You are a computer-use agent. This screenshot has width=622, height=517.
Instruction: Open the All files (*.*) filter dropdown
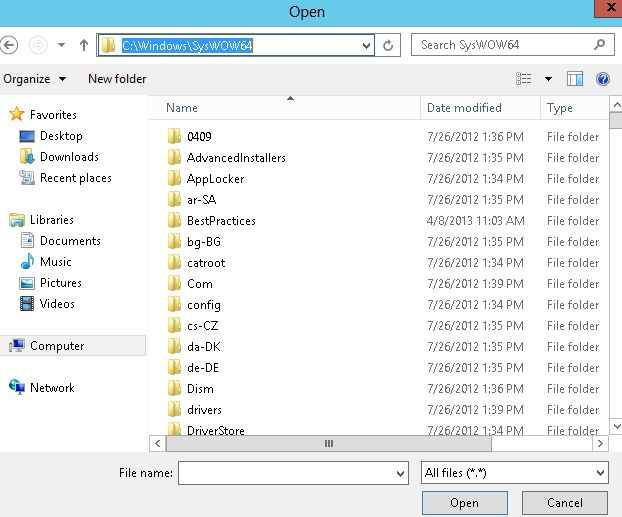(x=514, y=473)
